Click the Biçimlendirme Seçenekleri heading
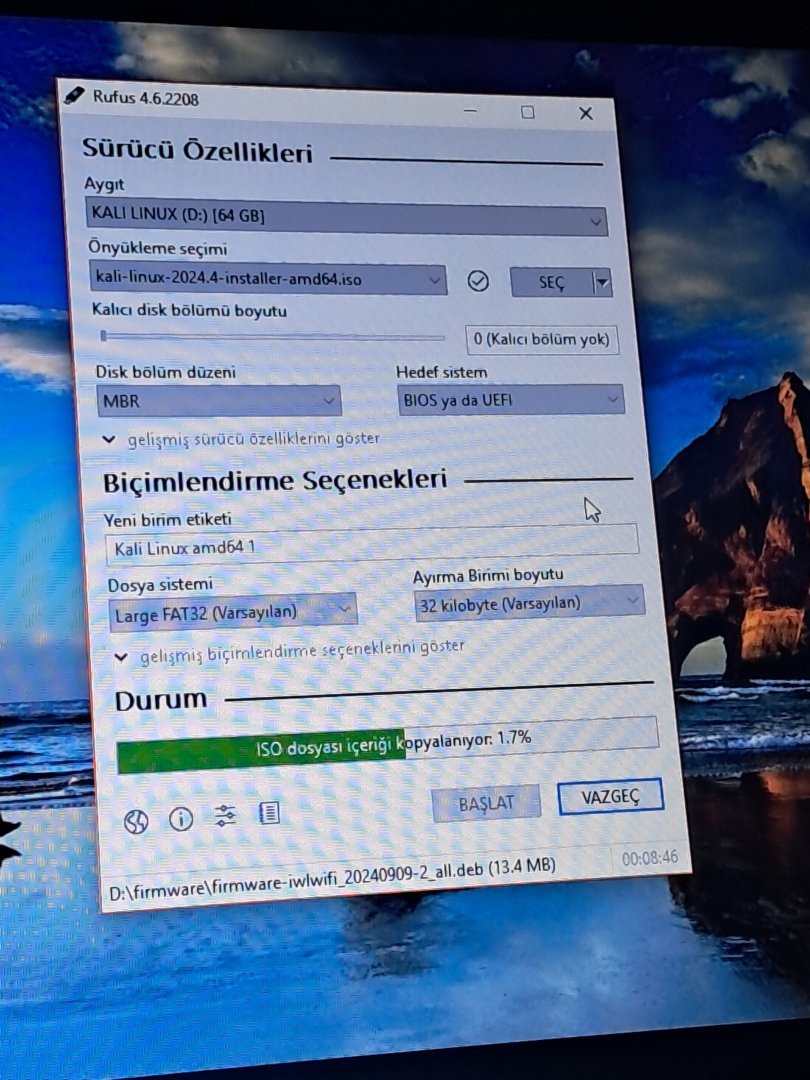Screen dimensions: 810x1080 pyautogui.click(x=275, y=480)
